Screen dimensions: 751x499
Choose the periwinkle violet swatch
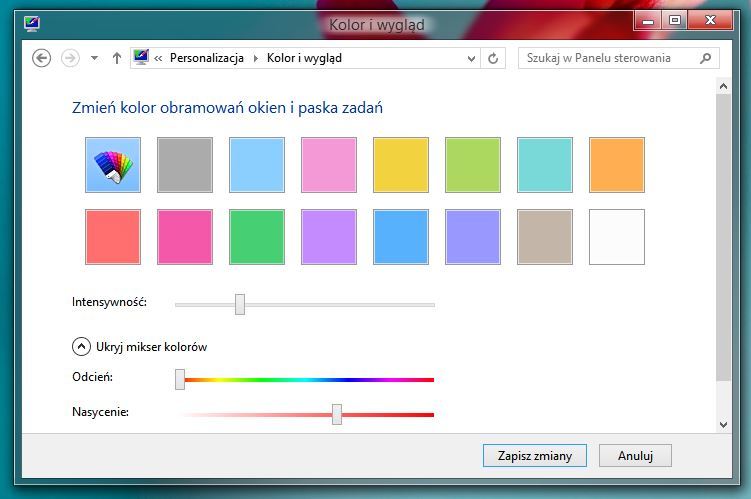coord(473,237)
